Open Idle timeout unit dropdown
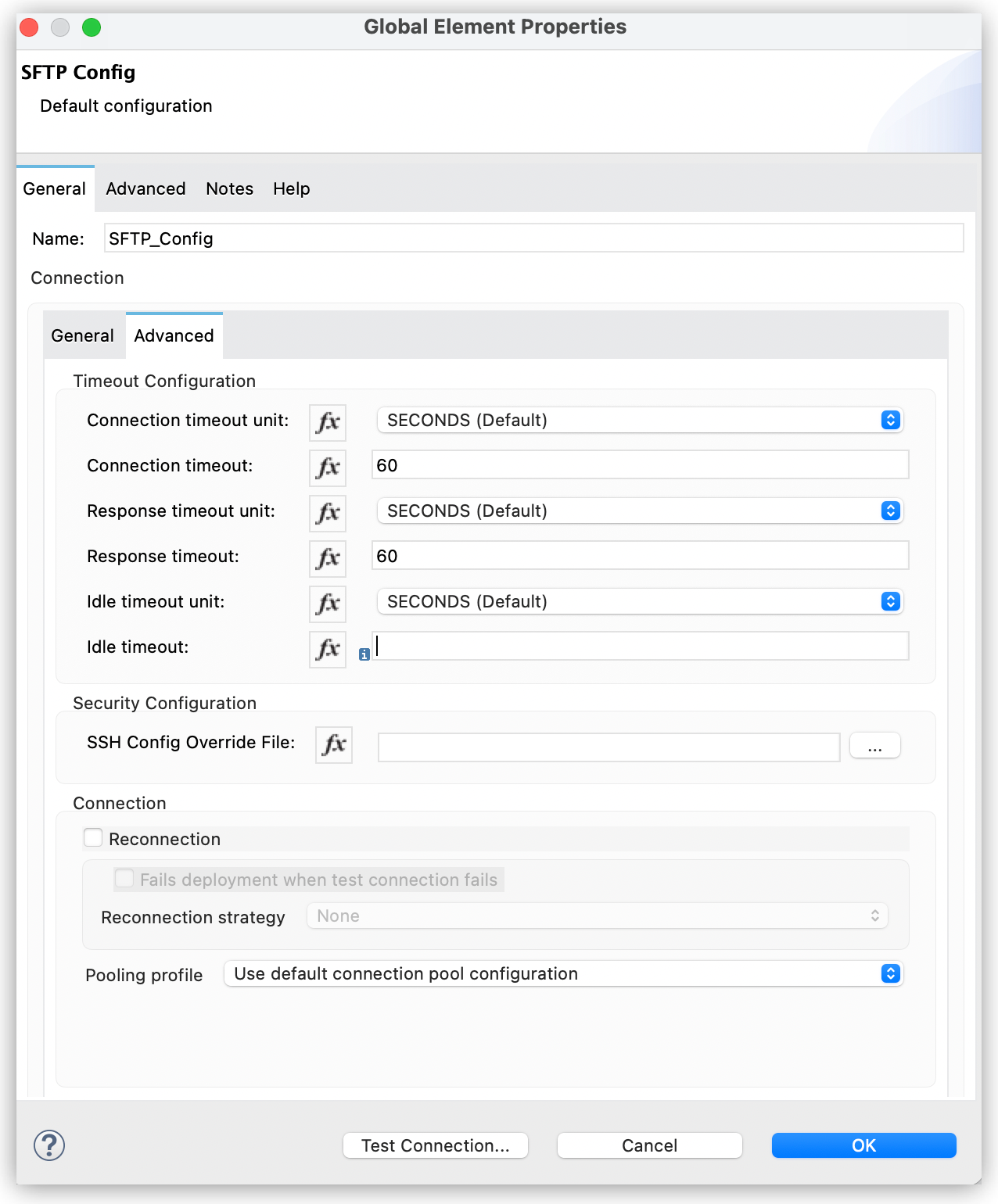 coord(640,601)
